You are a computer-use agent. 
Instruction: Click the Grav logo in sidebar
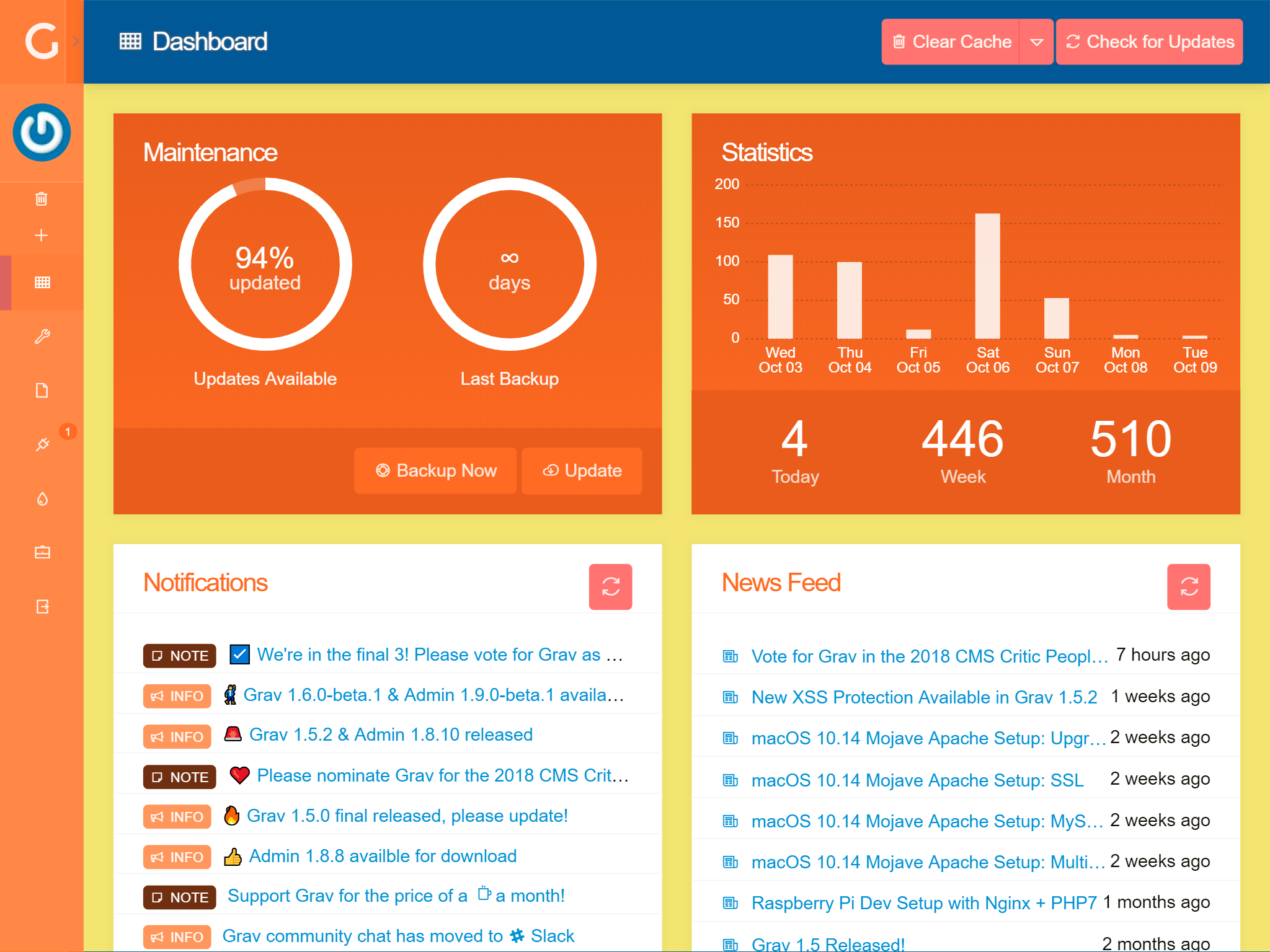pyautogui.click(x=41, y=42)
